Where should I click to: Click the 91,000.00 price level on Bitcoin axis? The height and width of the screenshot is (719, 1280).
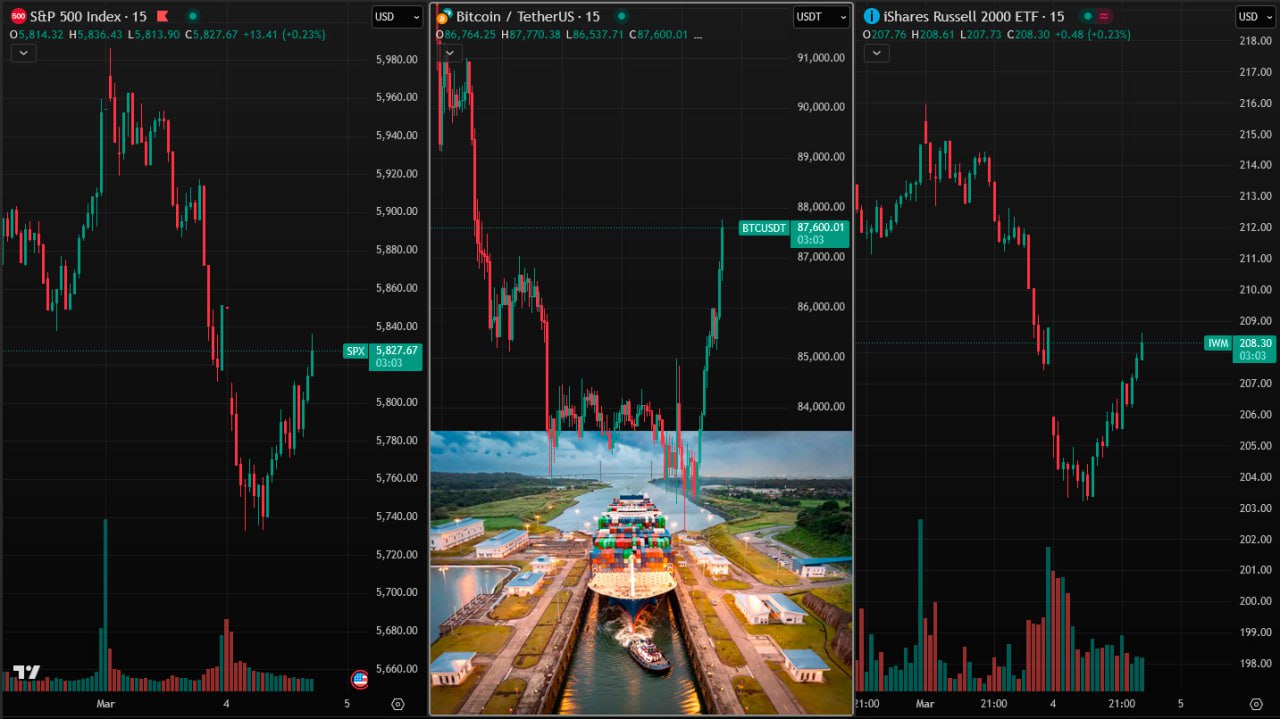pyautogui.click(x=821, y=57)
